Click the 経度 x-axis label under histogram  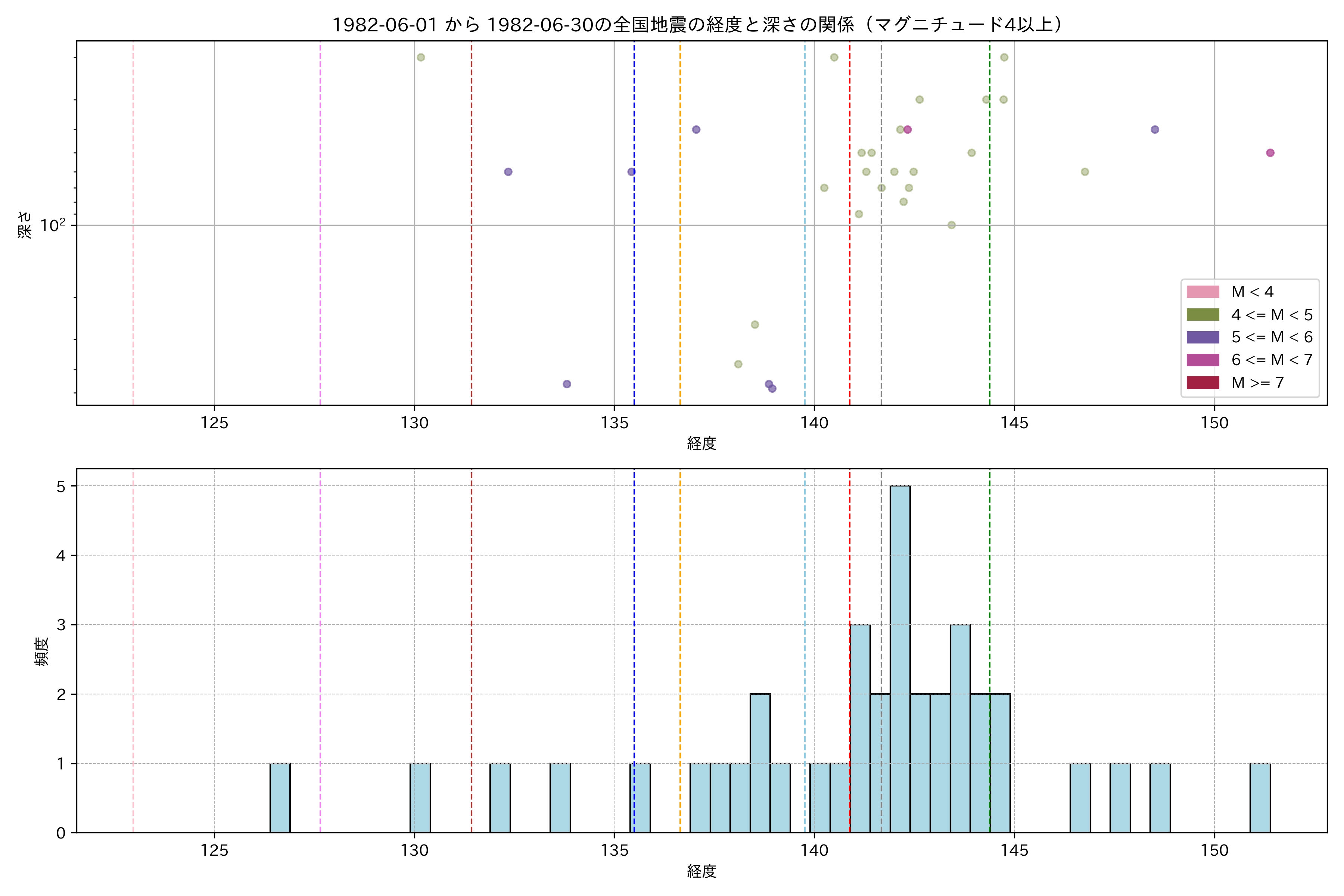(x=701, y=871)
